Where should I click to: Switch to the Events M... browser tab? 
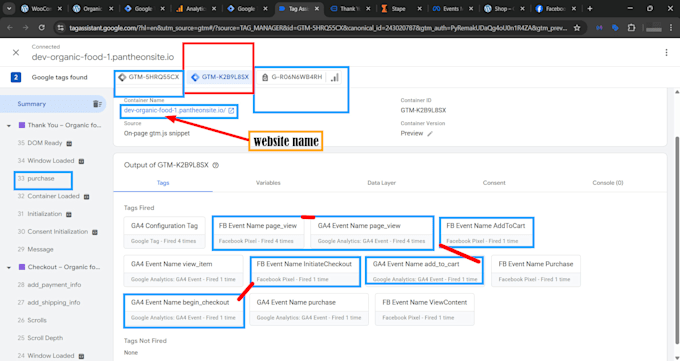coord(451,9)
